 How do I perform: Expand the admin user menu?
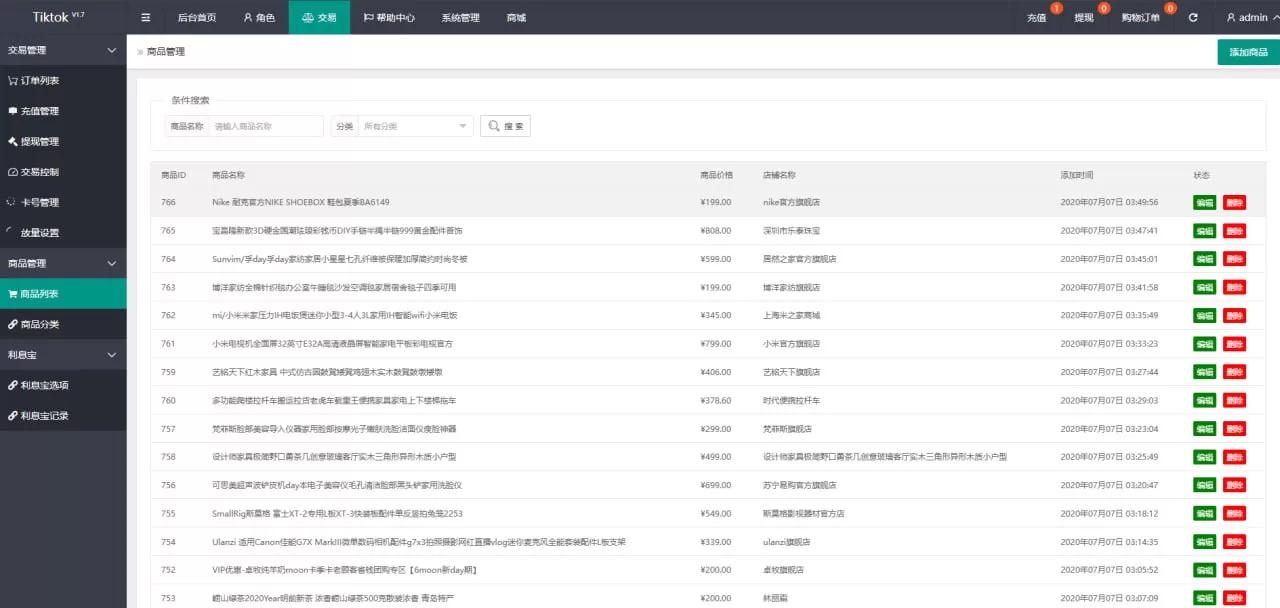(1252, 17)
